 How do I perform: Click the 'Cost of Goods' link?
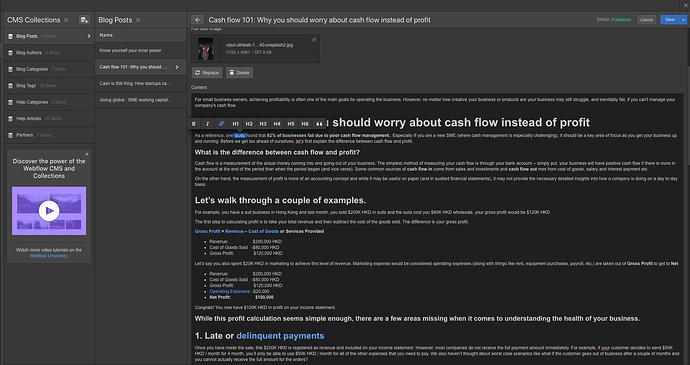tap(263, 231)
